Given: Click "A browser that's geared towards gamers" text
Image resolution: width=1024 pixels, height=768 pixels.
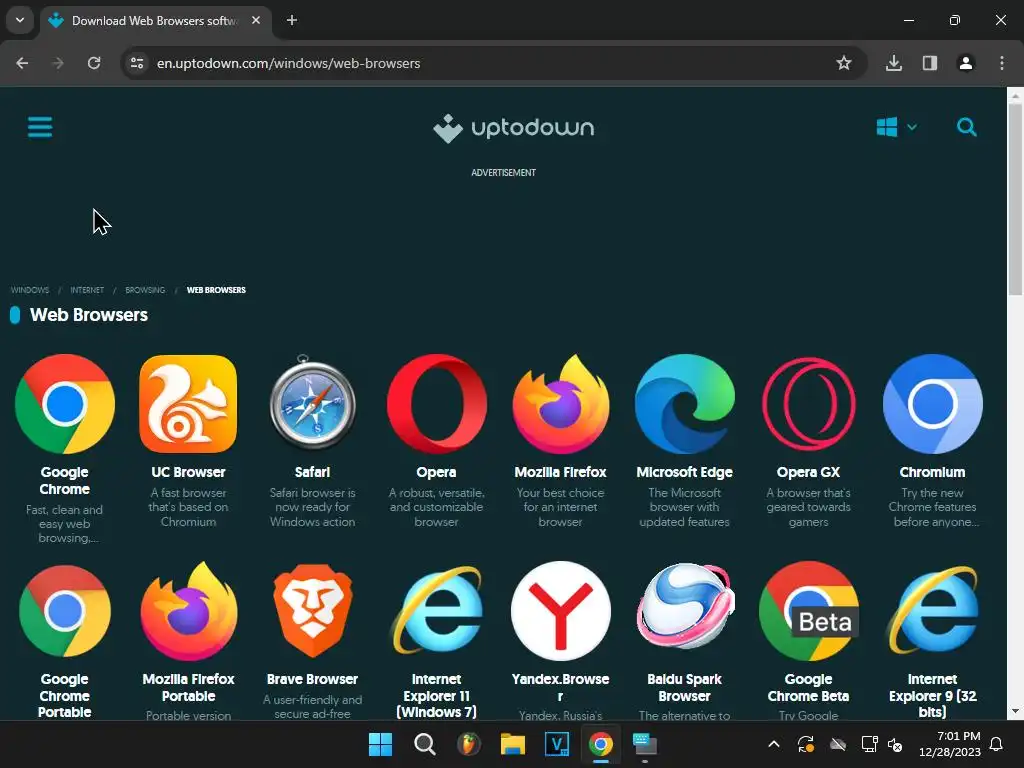Looking at the screenshot, I should coord(808,507).
